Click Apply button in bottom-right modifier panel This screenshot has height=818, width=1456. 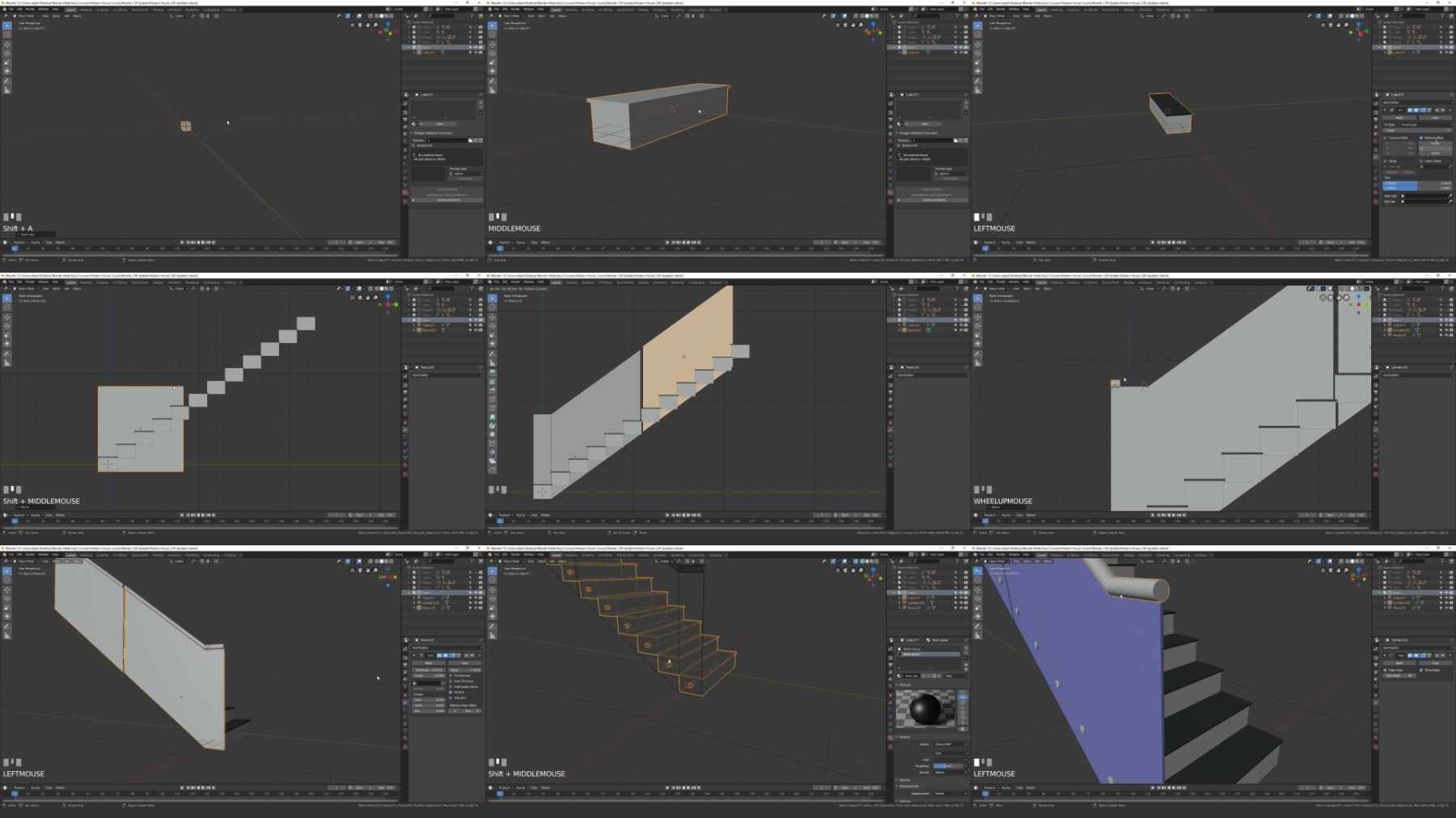[1399, 663]
